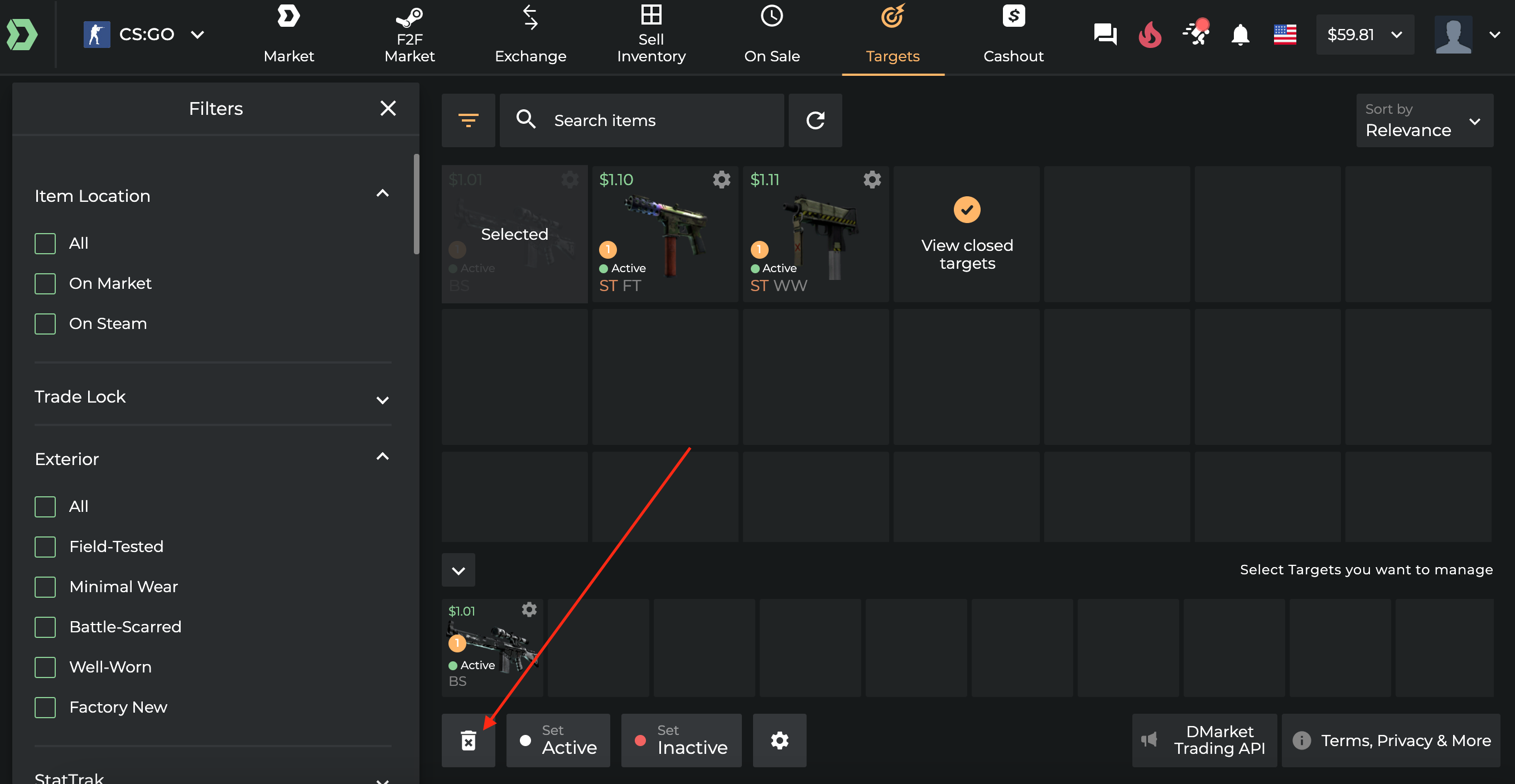Click the Selected $1.01 target card
1515x784 pixels.
[515, 234]
